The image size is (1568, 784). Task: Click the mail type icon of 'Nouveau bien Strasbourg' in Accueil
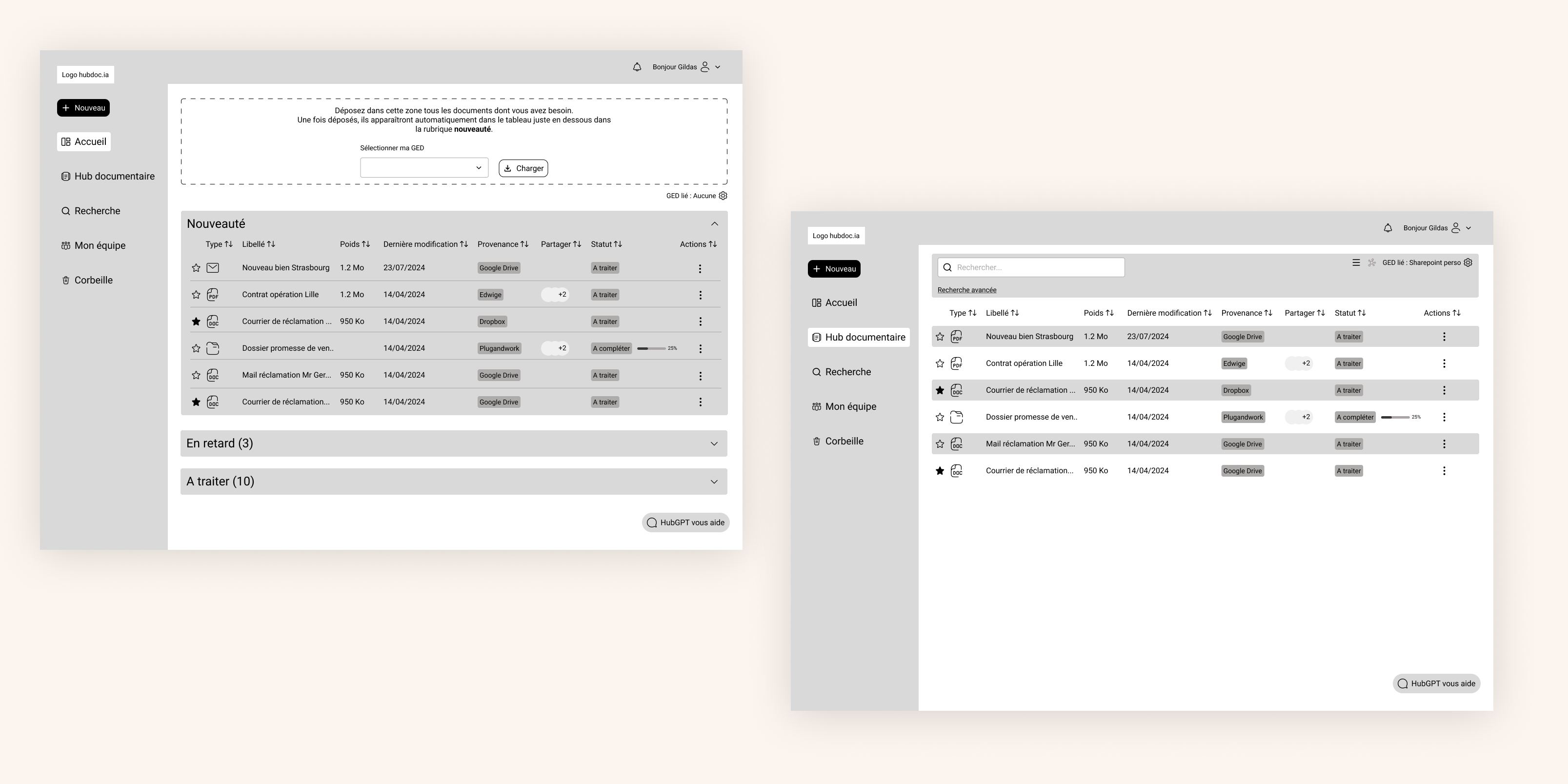pyautogui.click(x=212, y=268)
